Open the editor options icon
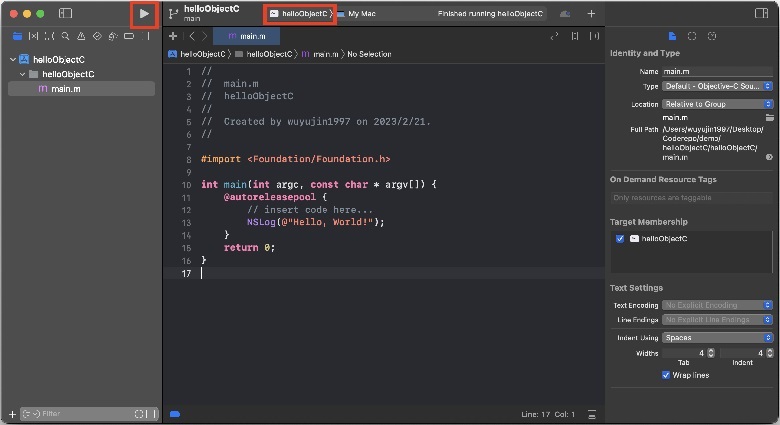The height and width of the screenshot is (425, 780). point(575,36)
